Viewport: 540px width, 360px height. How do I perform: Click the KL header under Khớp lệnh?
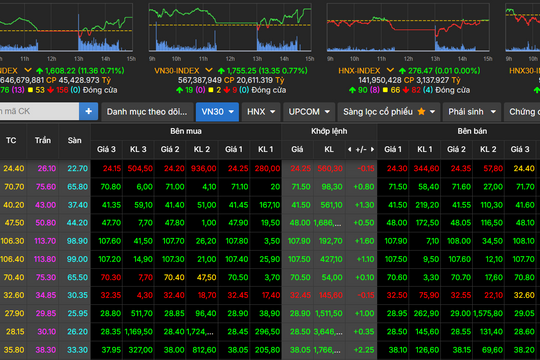pyautogui.click(x=329, y=150)
